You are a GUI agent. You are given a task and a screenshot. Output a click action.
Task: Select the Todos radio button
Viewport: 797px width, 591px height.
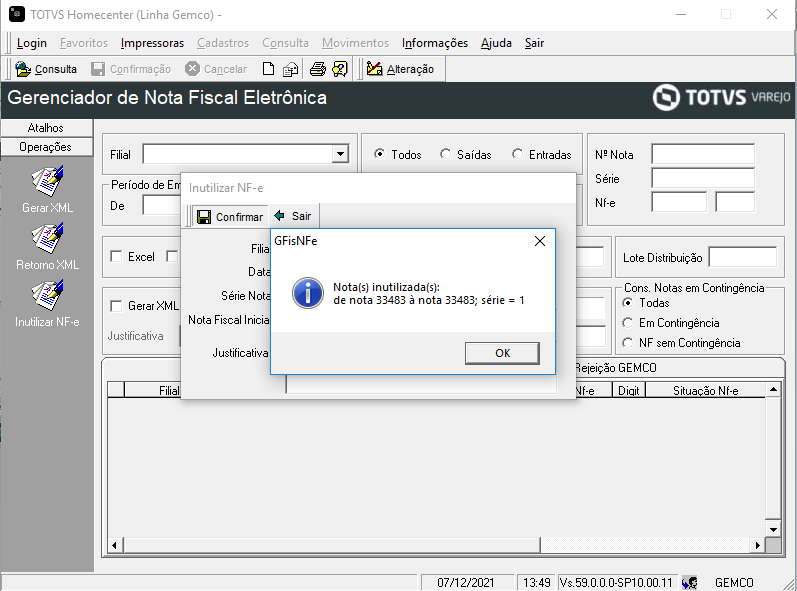[379, 154]
